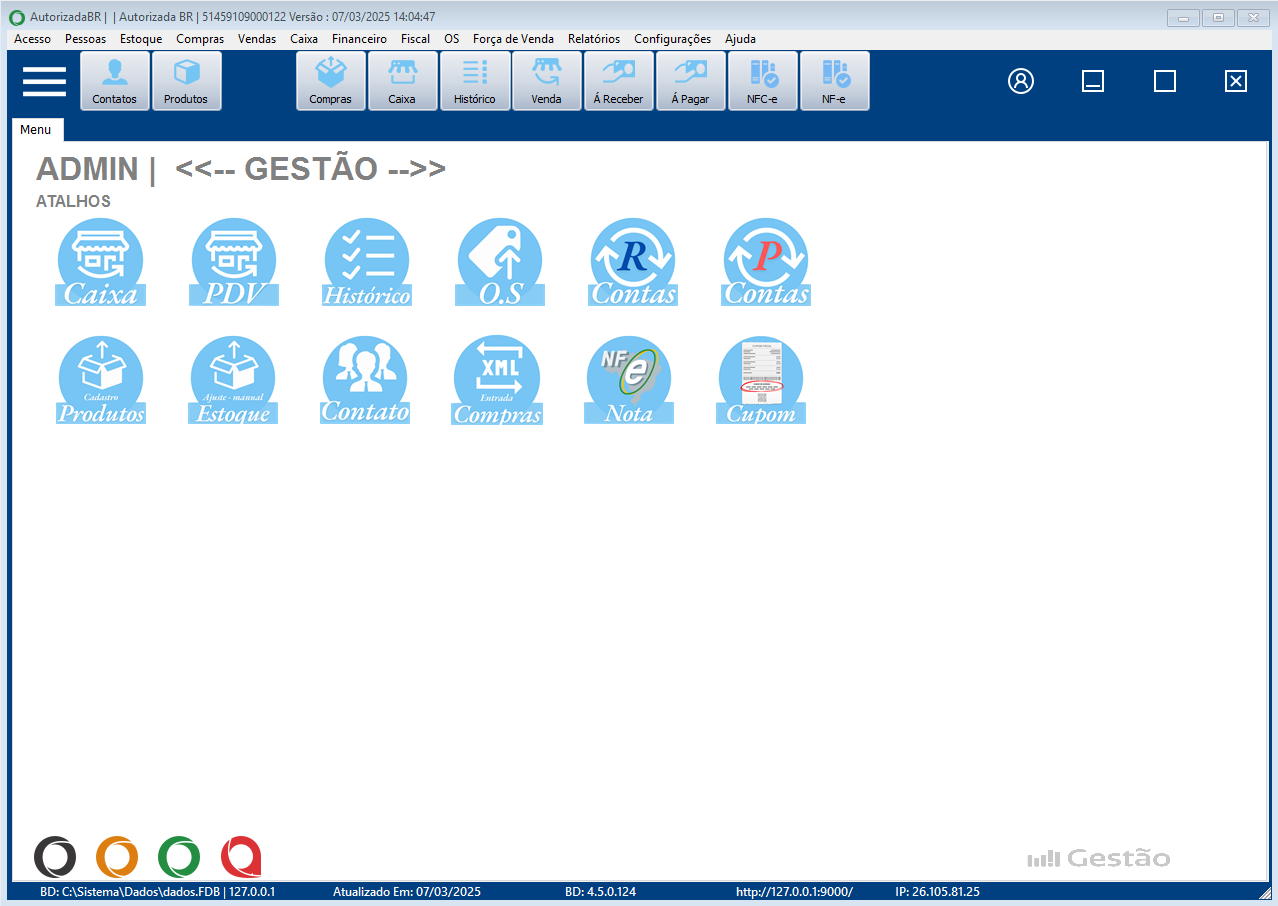Image resolution: width=1278 pixels, height=906 pixels.
Task: Open the Cupom shortcut icon
Action: click(x=761, y=380)
